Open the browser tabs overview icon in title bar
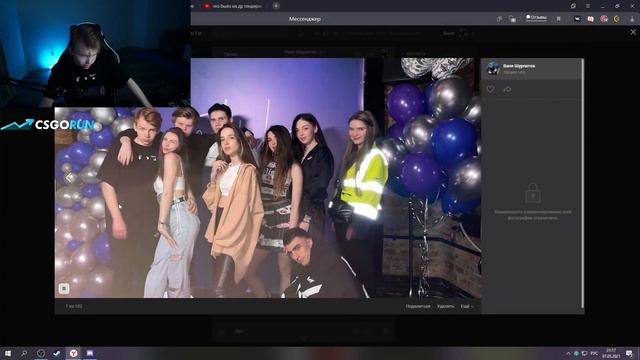Image resolution: width=640 pixels, height=360 pixels. click(x=573, y=6)
